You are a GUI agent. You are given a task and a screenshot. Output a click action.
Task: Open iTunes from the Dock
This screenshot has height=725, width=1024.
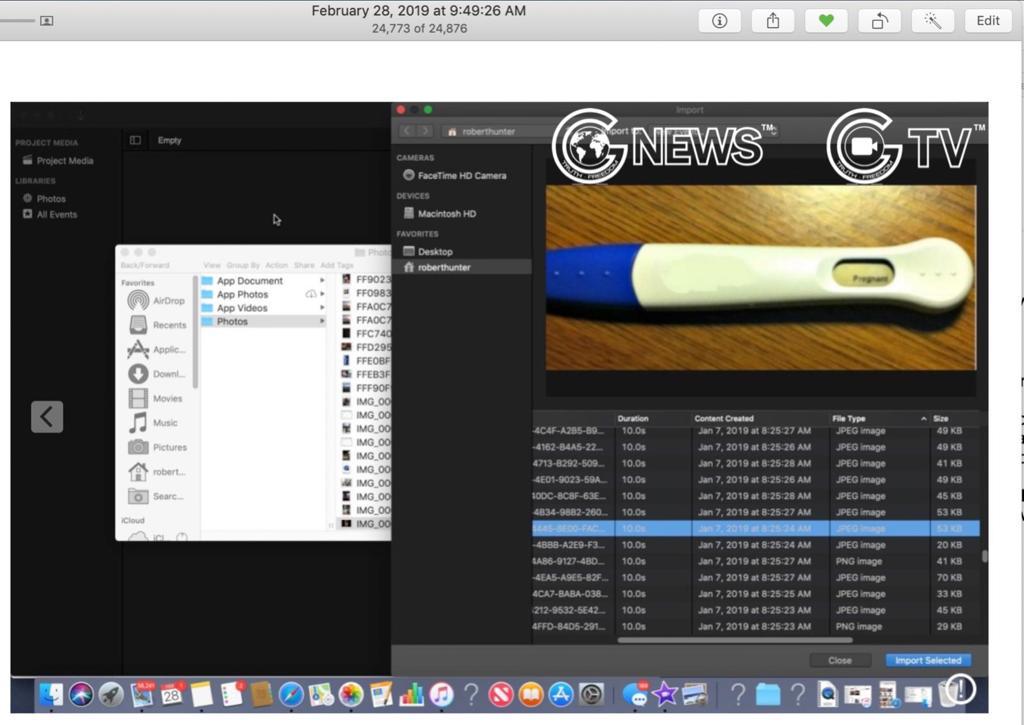click(441, 694)
